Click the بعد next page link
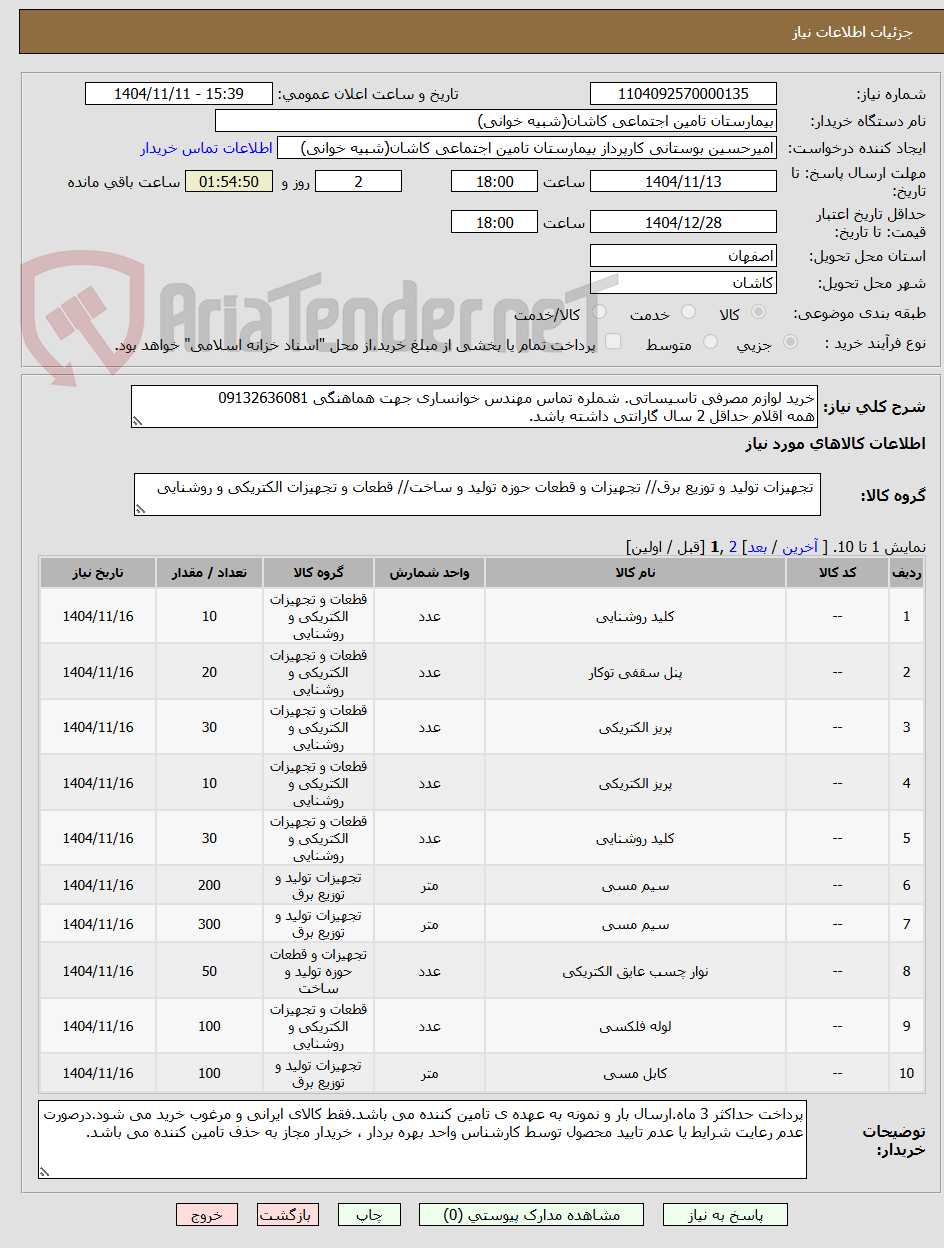 (756, 547)
